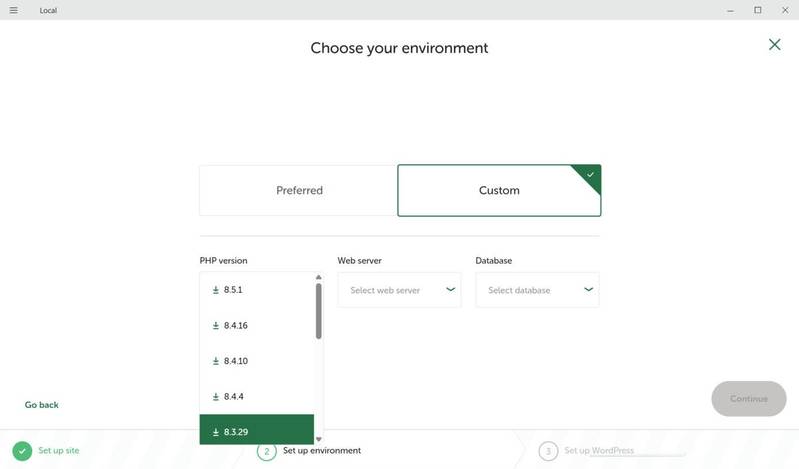
Task: Click the PHP list scroll-up arrow
Action: coord(318,277)
